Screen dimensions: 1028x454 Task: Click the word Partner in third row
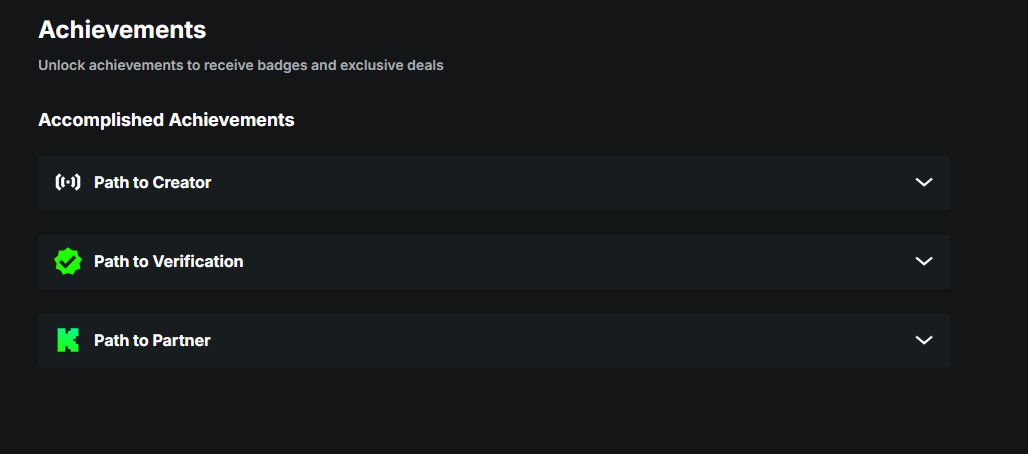(x=181, y=340)
